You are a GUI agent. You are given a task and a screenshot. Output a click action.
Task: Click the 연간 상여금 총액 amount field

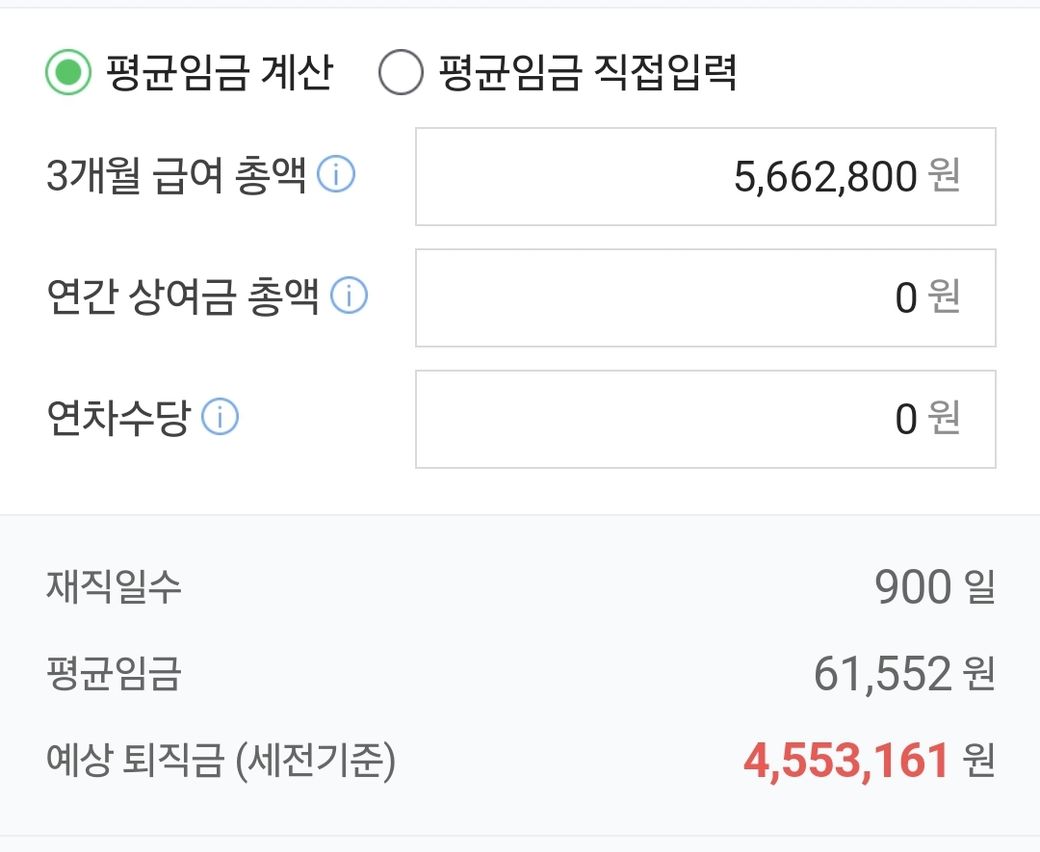pyautogui.click(x=704, y=298)
